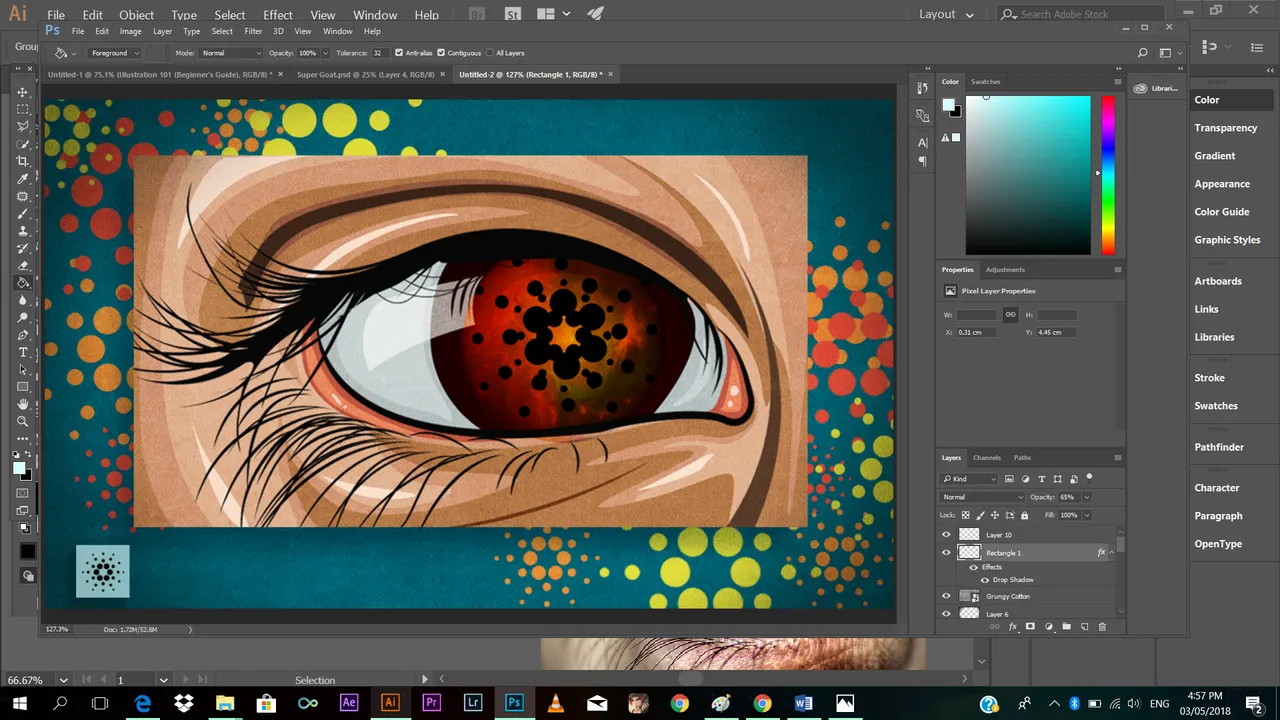Select the Rectangular Marquee tool
Viewport: 1280px width, 720px height.
pyautogui.click(x=22, y=109)
